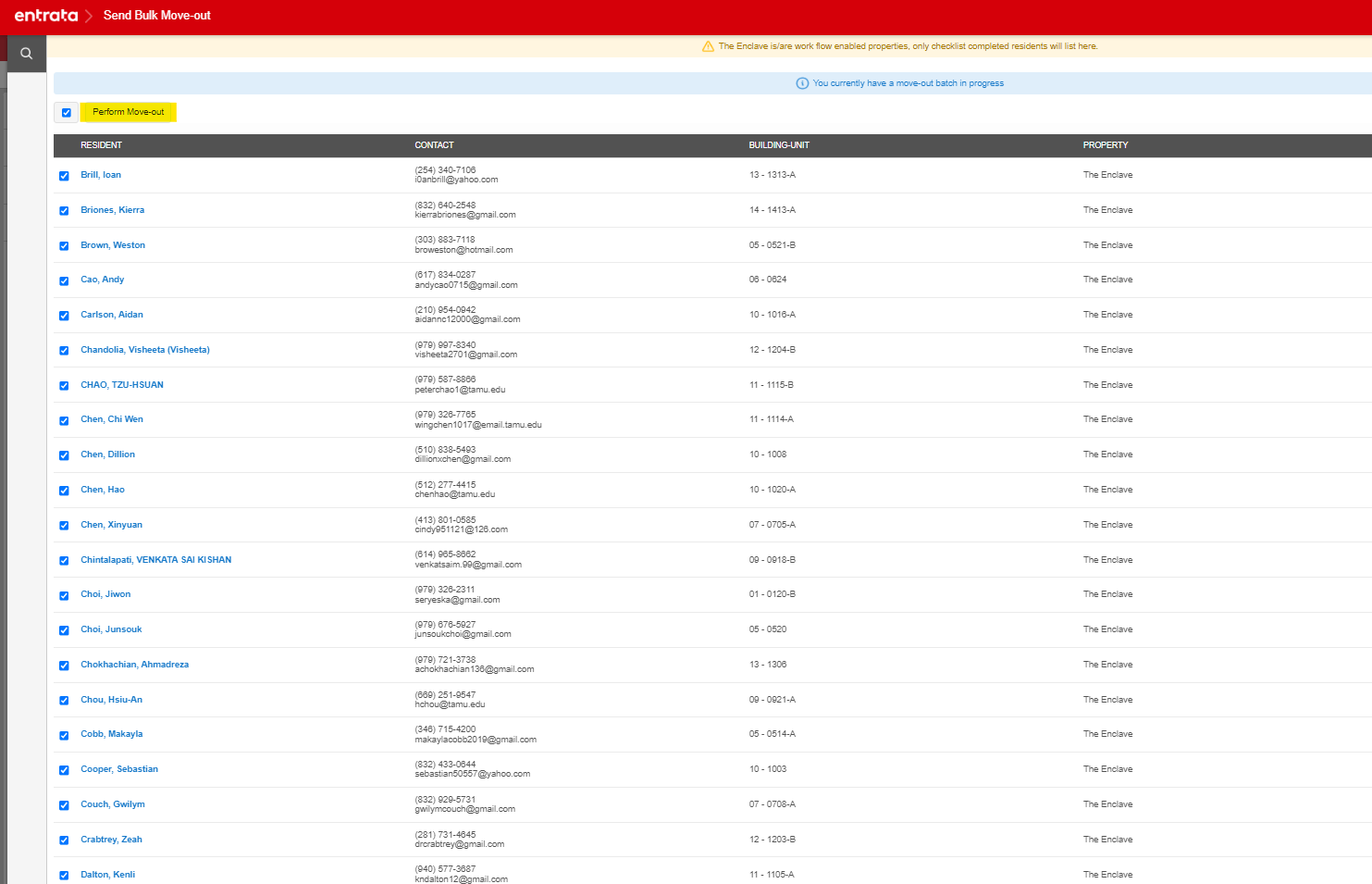Viewport: 1372px width, 884px height.
Task: Click the Entrata logo
Action: 46,16
